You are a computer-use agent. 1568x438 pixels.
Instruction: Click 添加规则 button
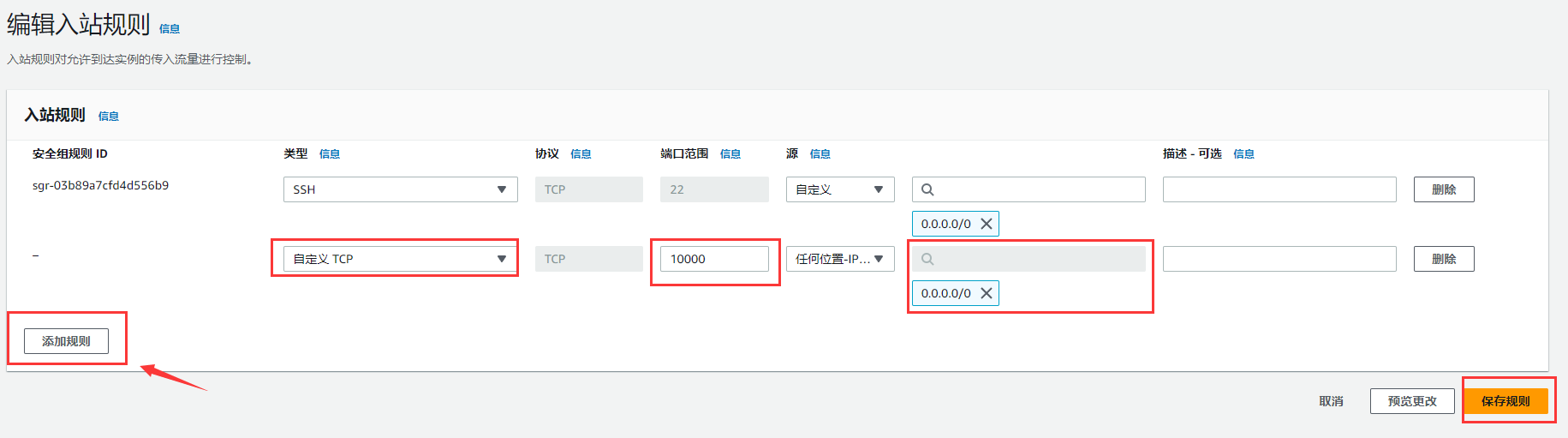[x=66, y=341]
